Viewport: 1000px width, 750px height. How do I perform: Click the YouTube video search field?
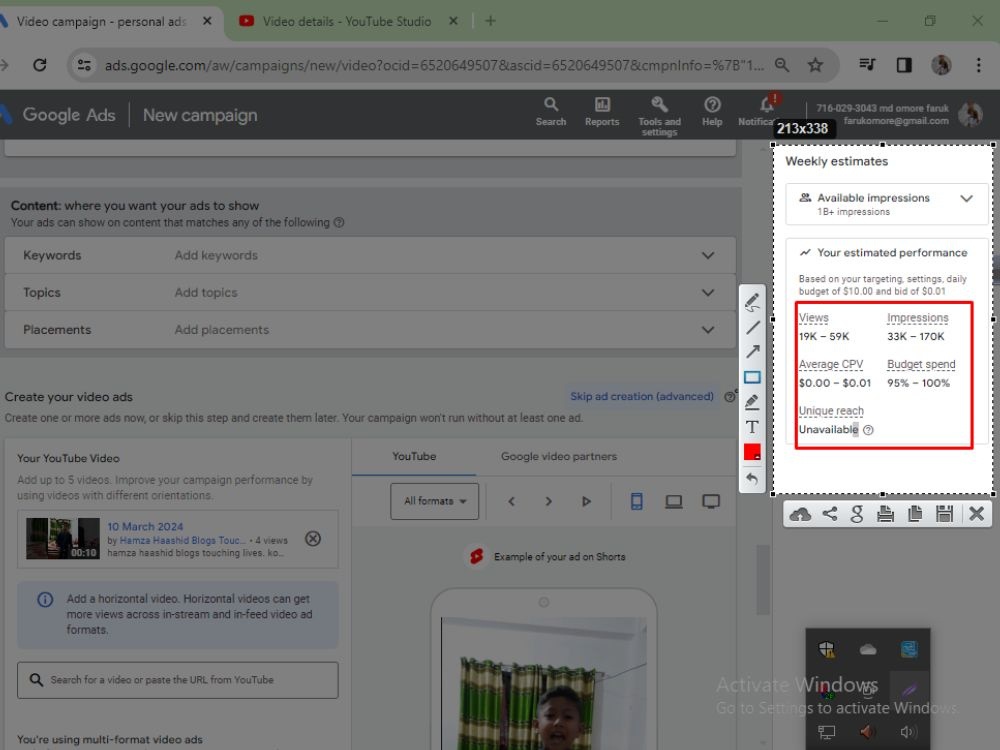(177, 680)
